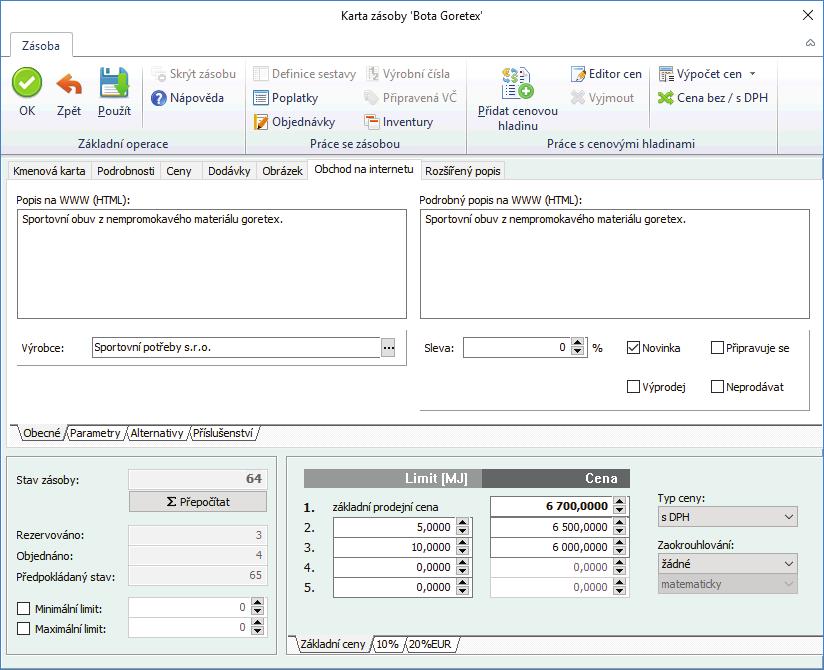Click Vyjmout in price levels group
The width and height of the screenshot is (824, 670).
pos(602,98)
